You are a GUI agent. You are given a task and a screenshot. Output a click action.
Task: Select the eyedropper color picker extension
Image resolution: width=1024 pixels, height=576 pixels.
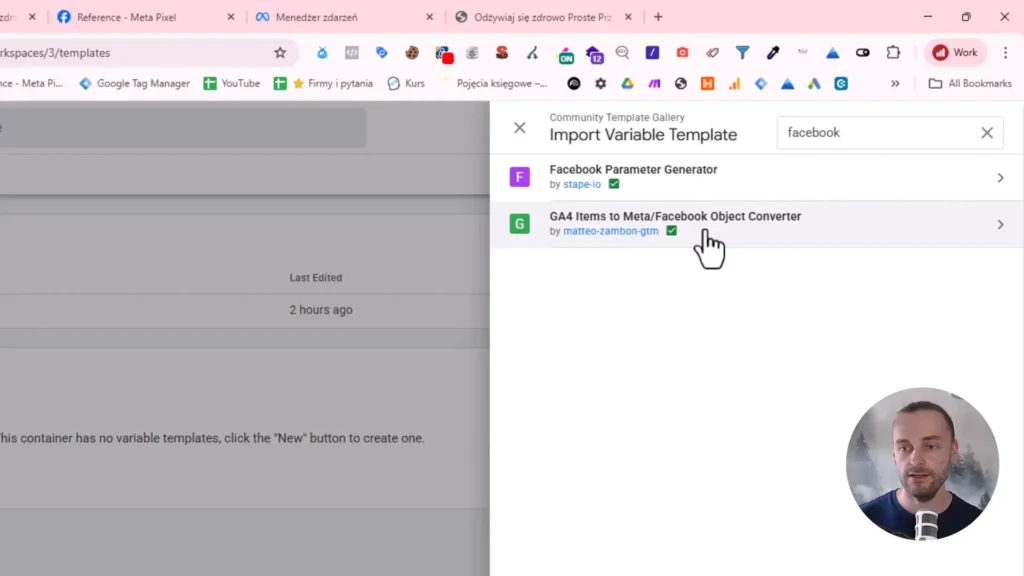click(x=773, y=53)
